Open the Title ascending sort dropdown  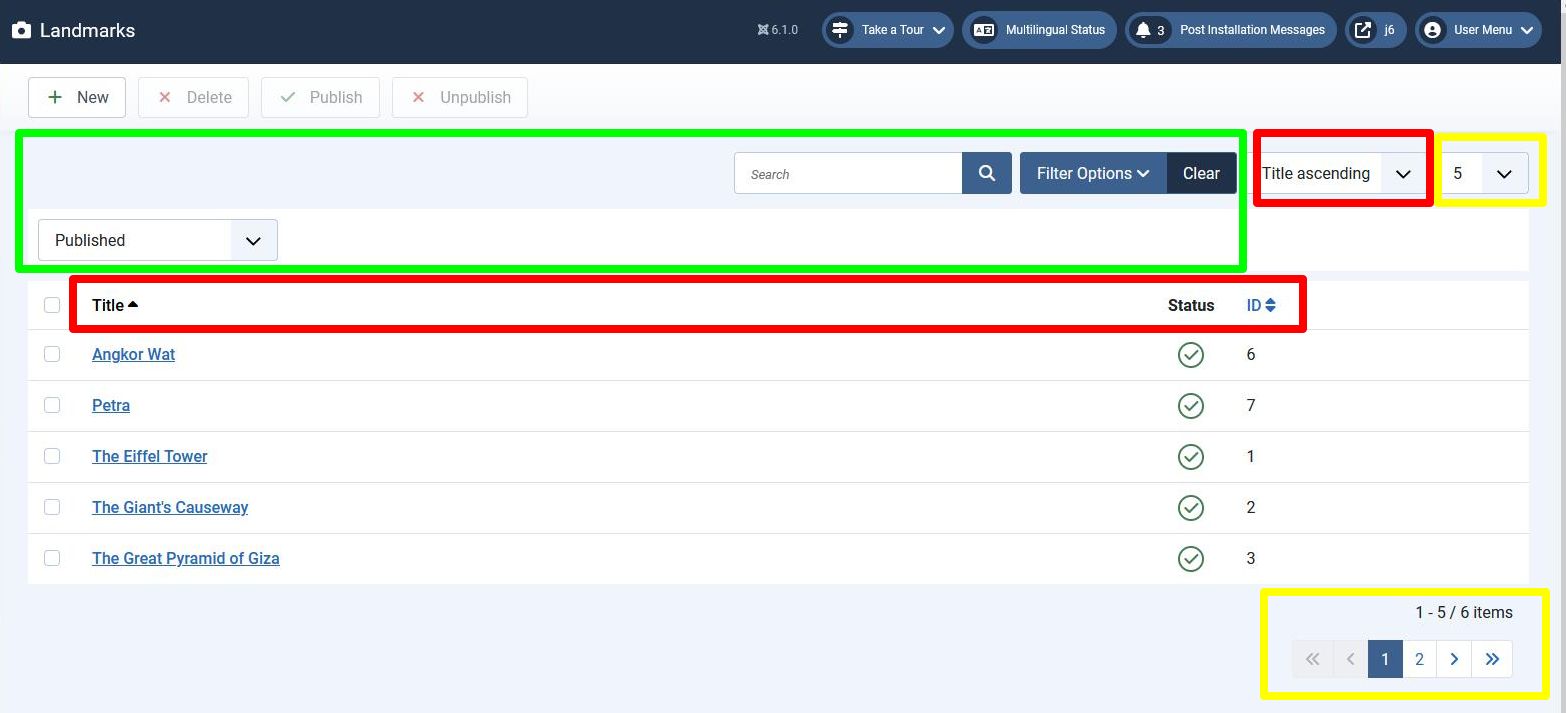coord(1339,173)
